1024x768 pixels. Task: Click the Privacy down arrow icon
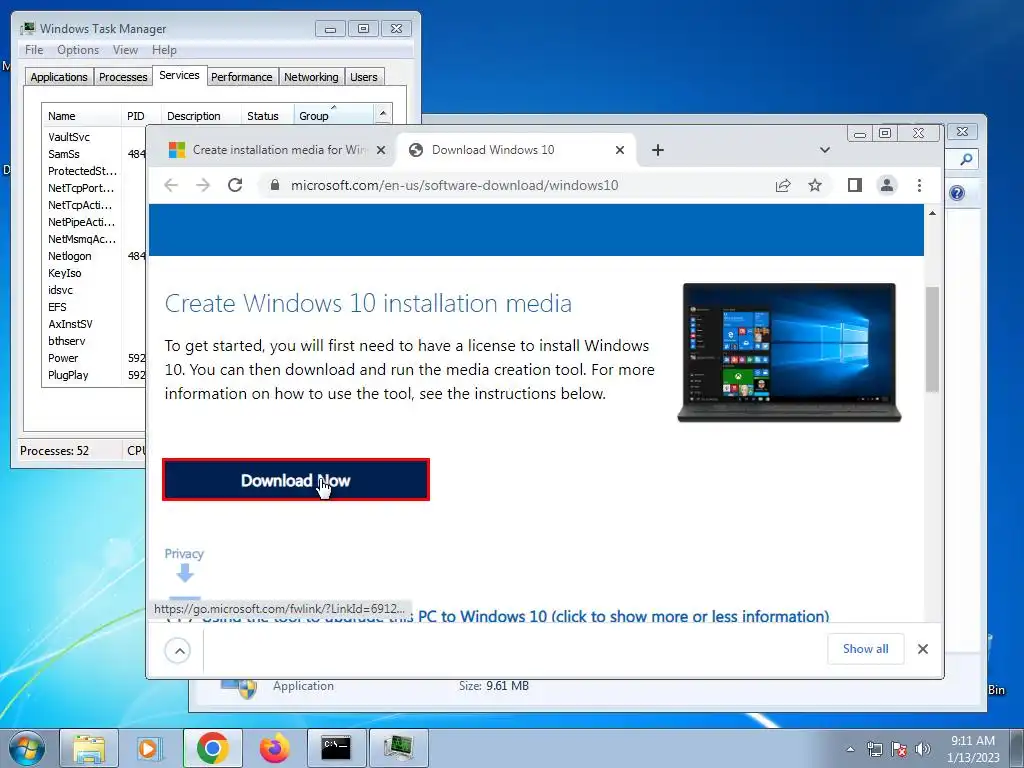(185, 573)
